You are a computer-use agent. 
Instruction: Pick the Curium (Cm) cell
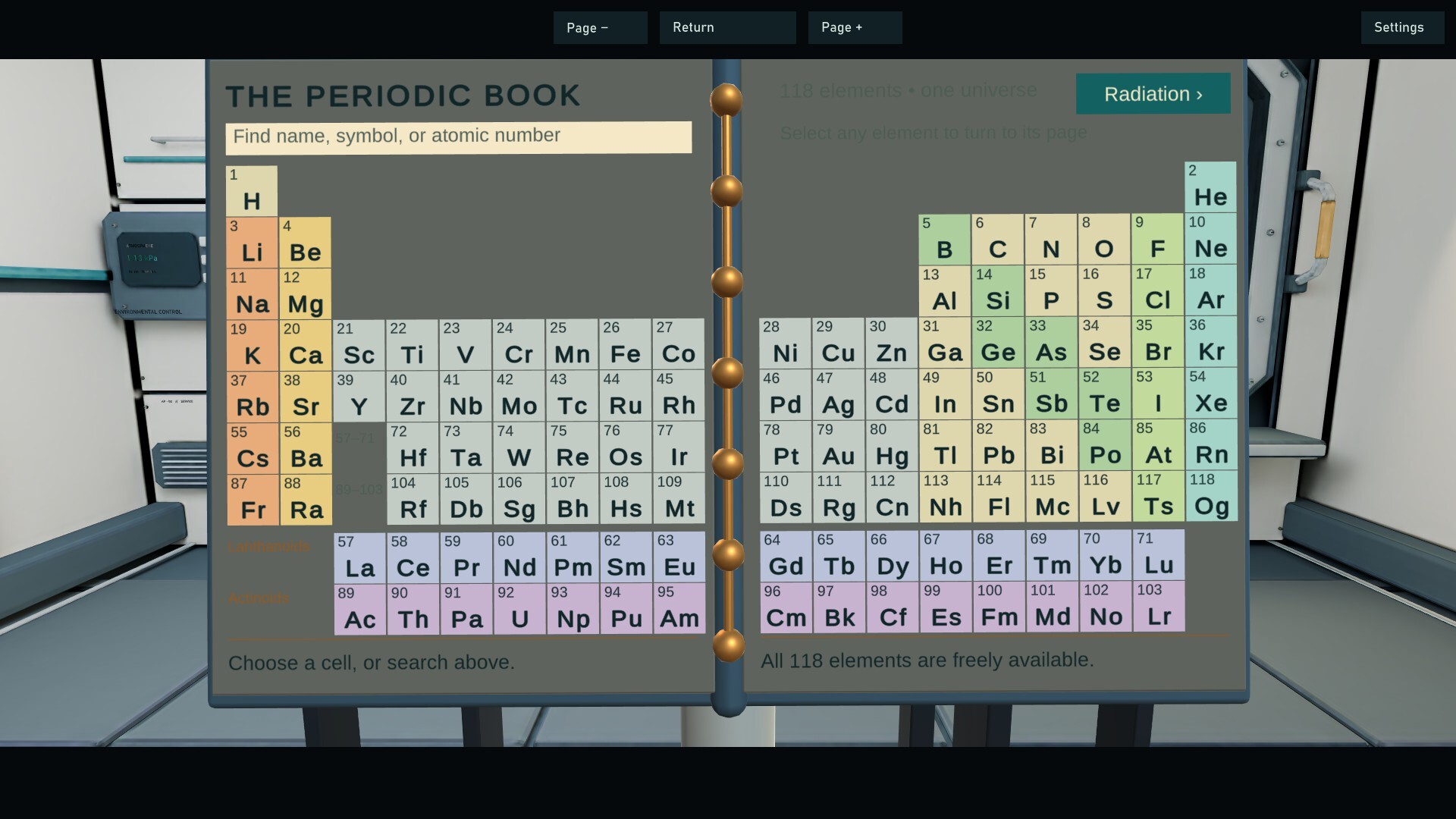786,608
